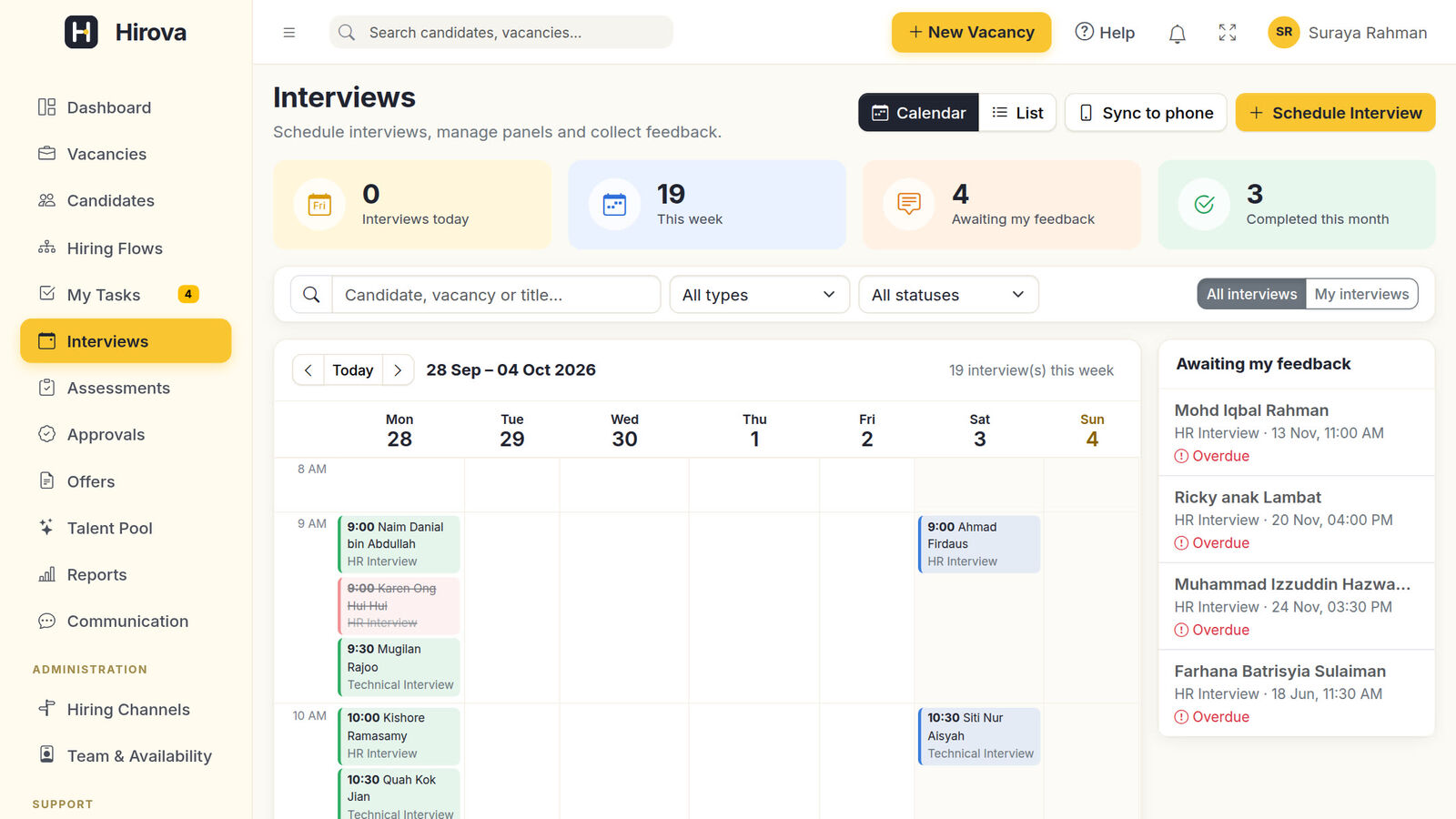Click the Awaiting my feedback comment icon

[909, 205]
